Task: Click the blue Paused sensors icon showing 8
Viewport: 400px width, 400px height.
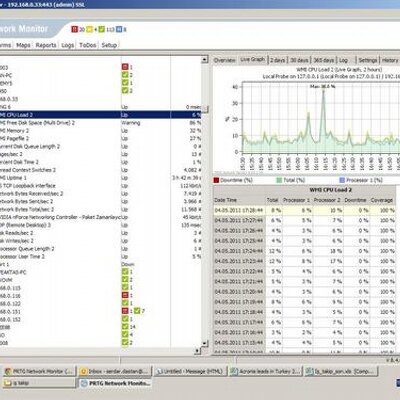Action: (120, 29)
